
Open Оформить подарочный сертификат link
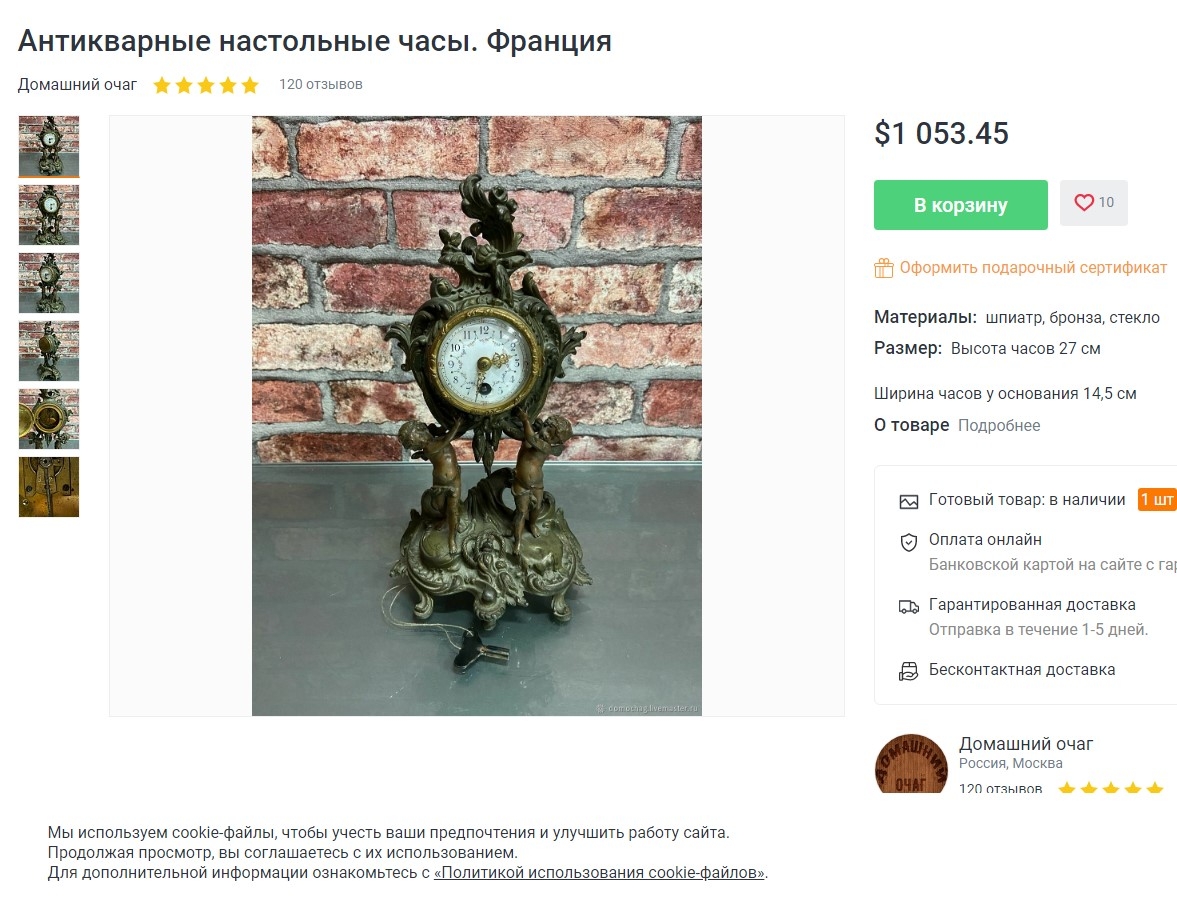click(x=1033, y=268)
